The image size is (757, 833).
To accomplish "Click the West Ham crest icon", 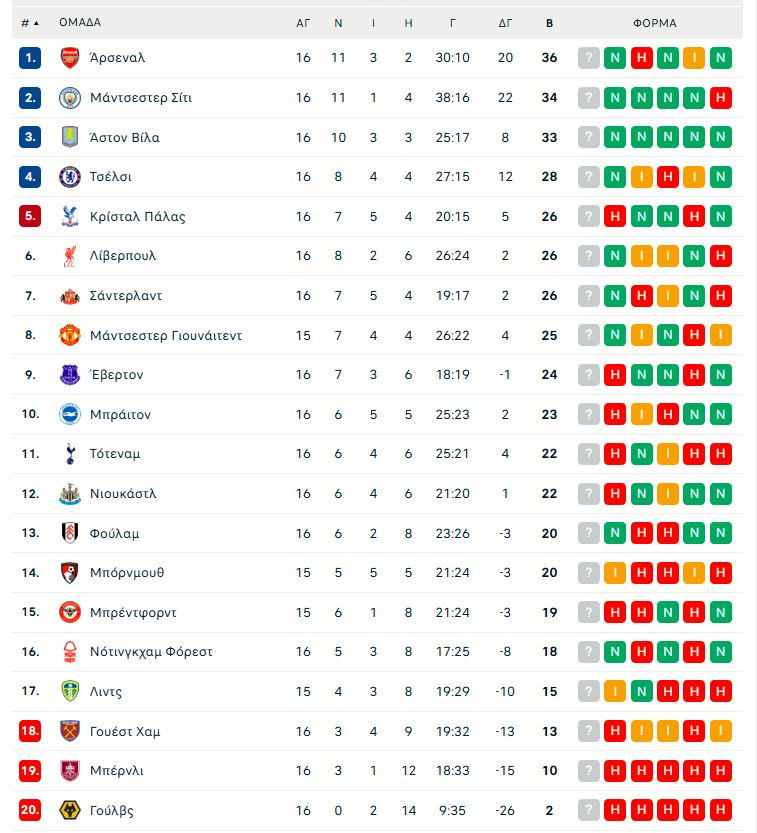I will point(69,731).
